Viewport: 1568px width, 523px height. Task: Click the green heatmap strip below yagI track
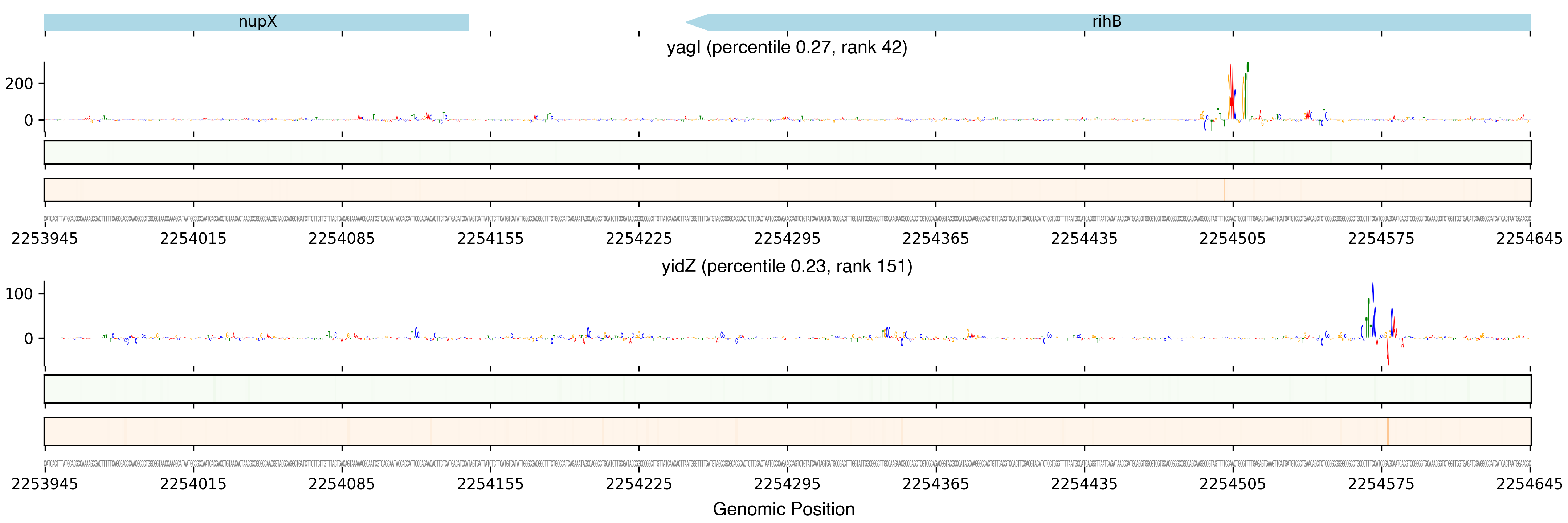[x=787, y=152]
